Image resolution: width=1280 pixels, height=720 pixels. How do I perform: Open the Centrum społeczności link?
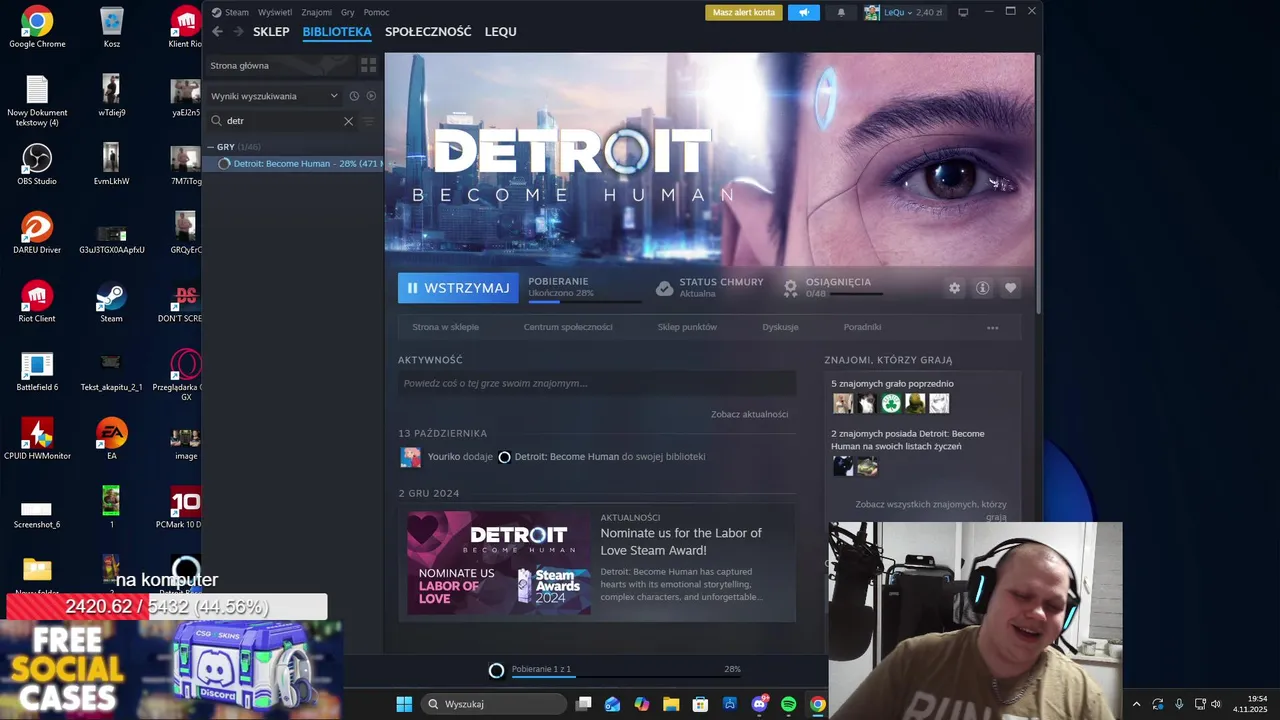point(568,327)
